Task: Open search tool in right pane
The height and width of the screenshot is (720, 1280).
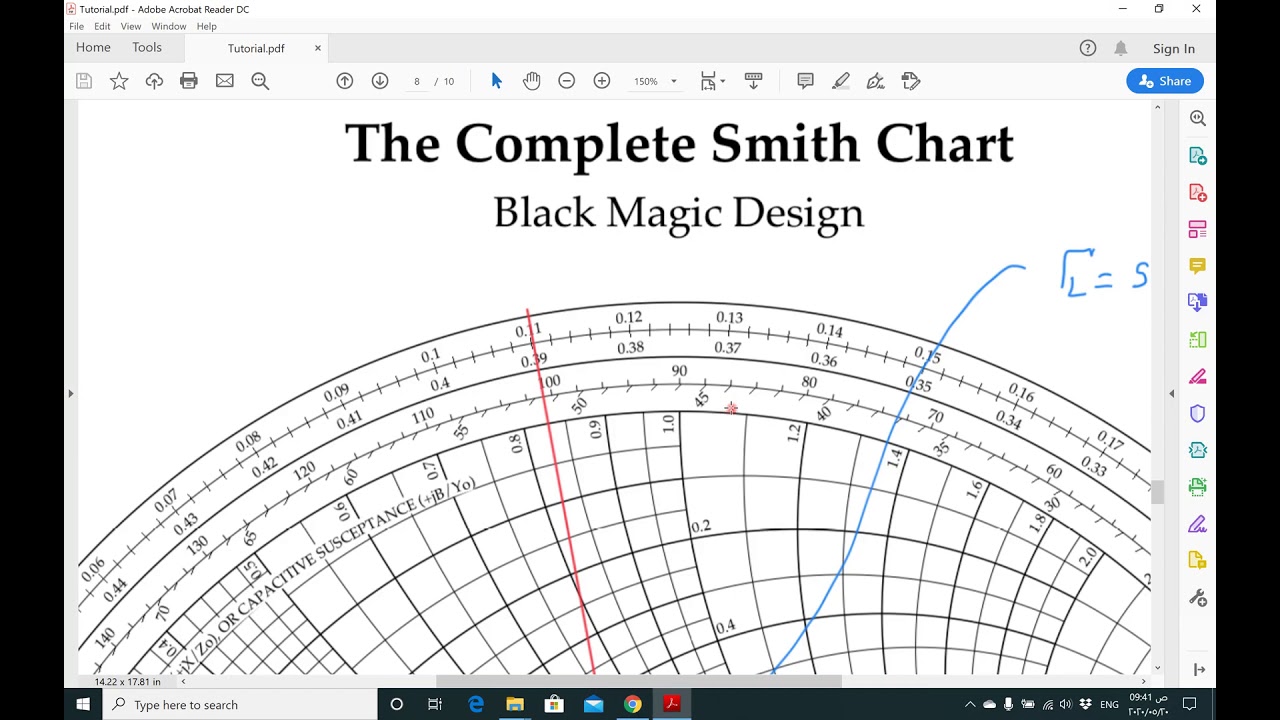Action: pos(1197,118)
